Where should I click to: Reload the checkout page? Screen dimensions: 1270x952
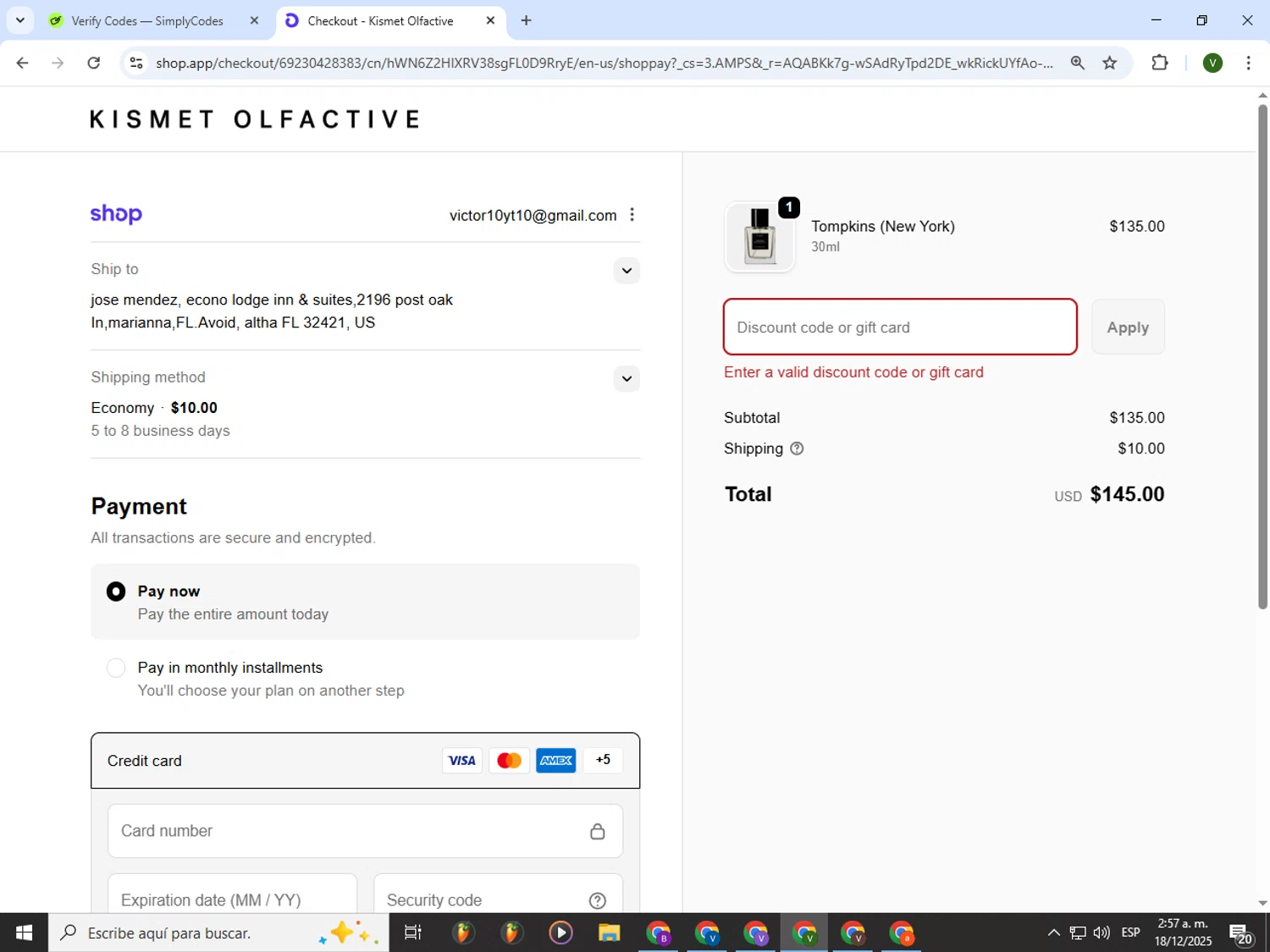tap(94, 63)
